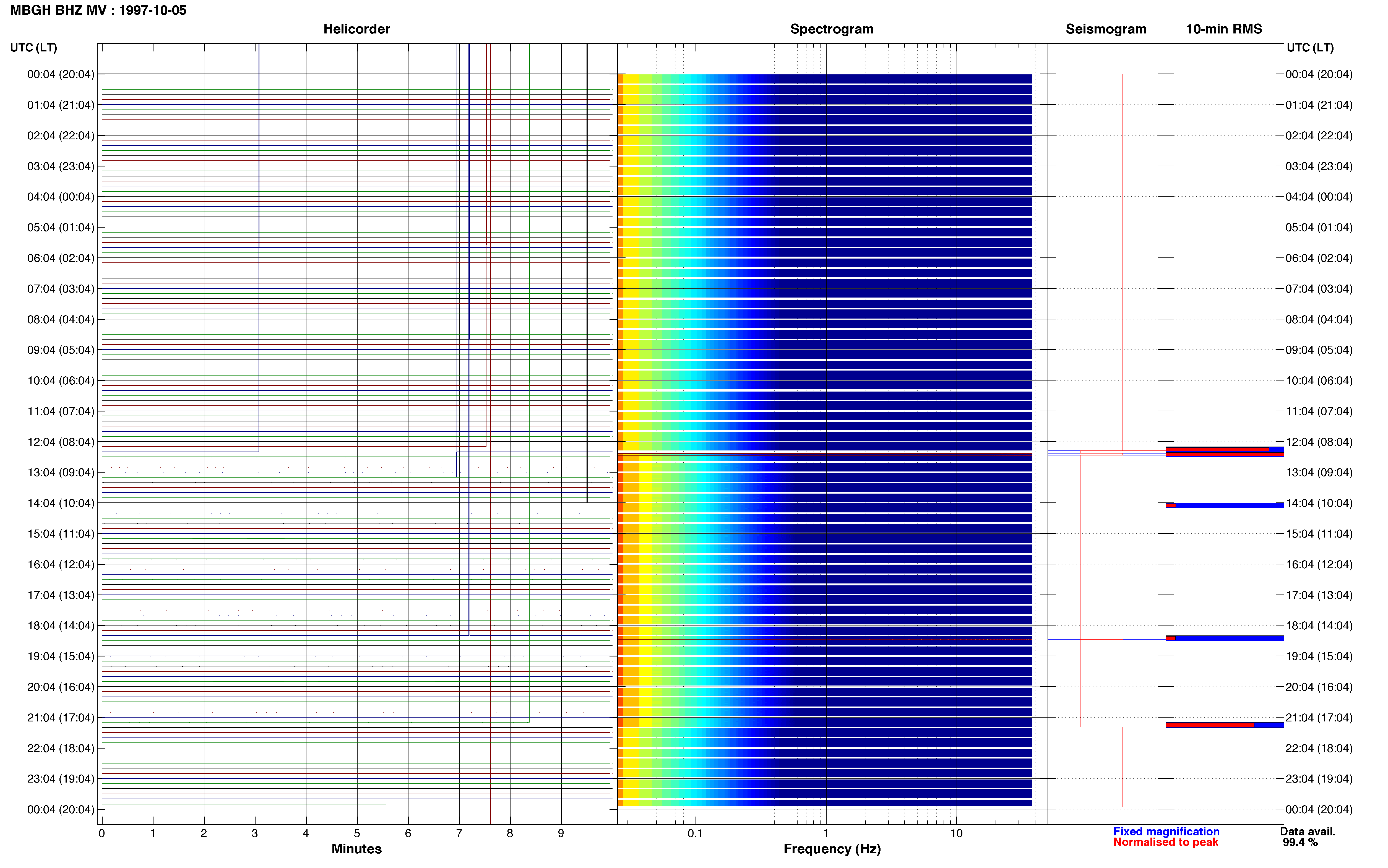Click the "0" tick on the Minutes axis
Image resolution: width=1388 pixels, height=868 pixels.
(101, 833)
